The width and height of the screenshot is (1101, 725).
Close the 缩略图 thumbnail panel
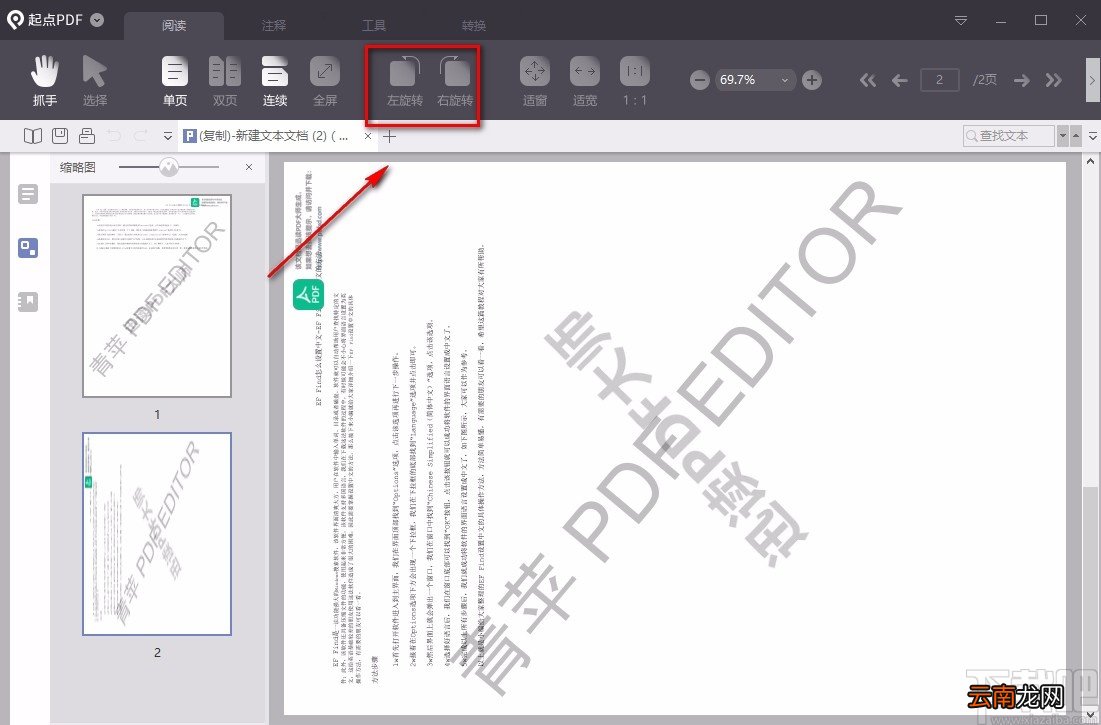coord(249,167)
